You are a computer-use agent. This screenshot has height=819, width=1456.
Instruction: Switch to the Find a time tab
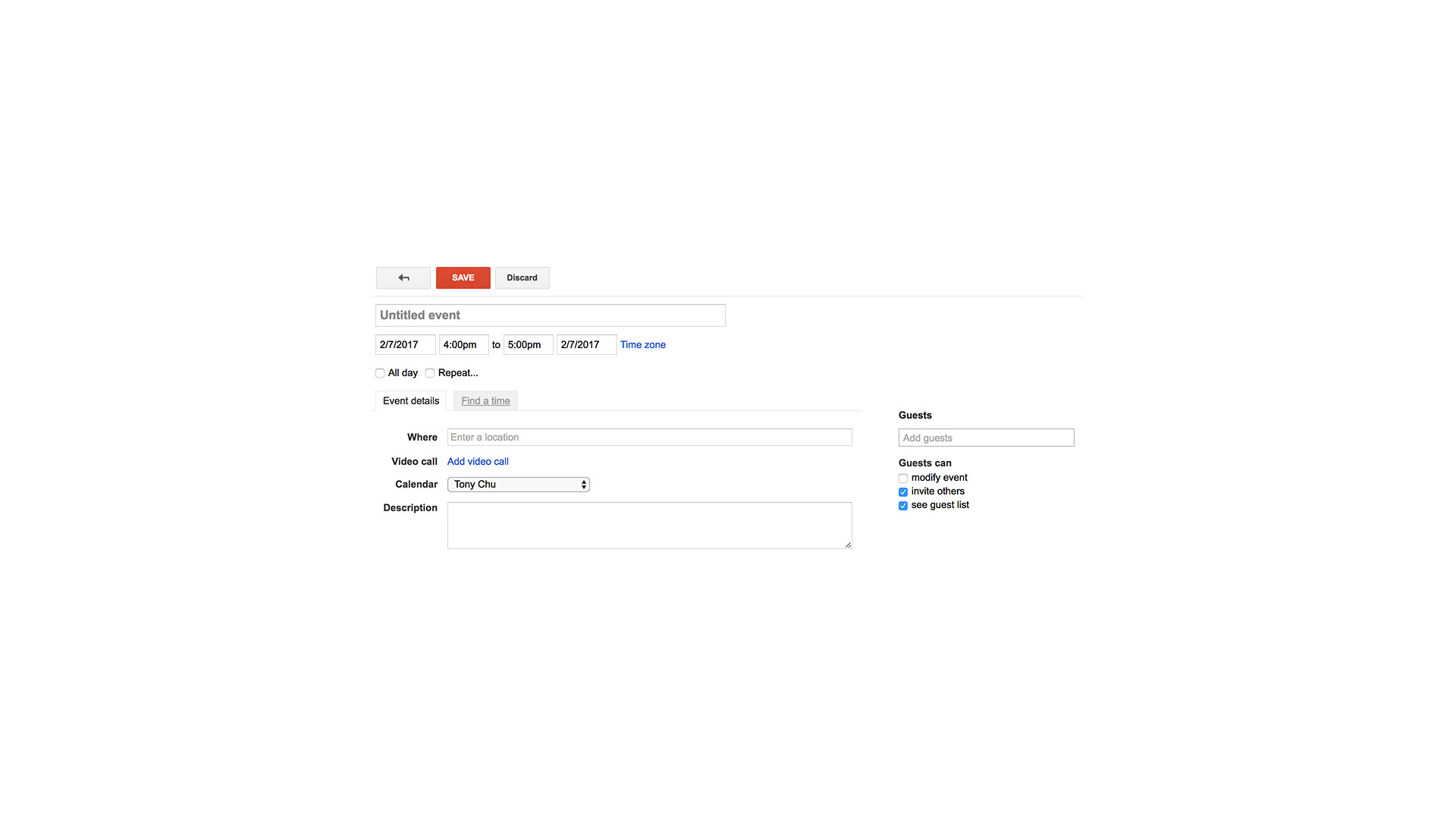pyautogui.click(x=485, y=400)
